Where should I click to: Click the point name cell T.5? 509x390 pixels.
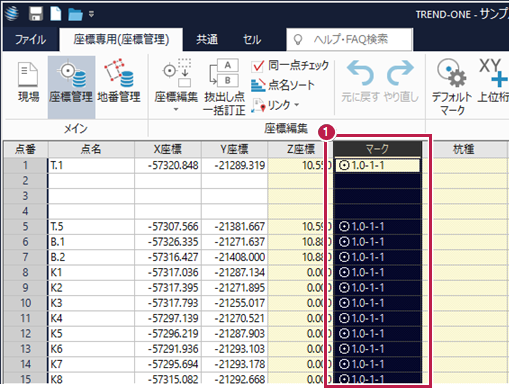pyautogui.click(x=91, y=227)
